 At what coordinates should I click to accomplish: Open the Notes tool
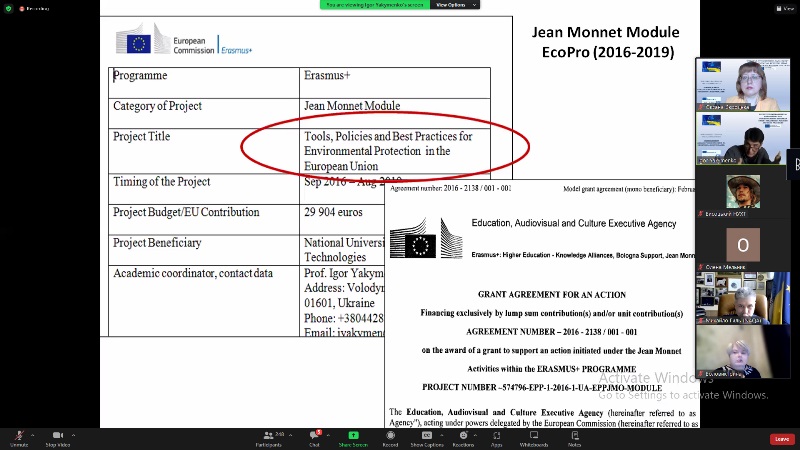[574, 438]
